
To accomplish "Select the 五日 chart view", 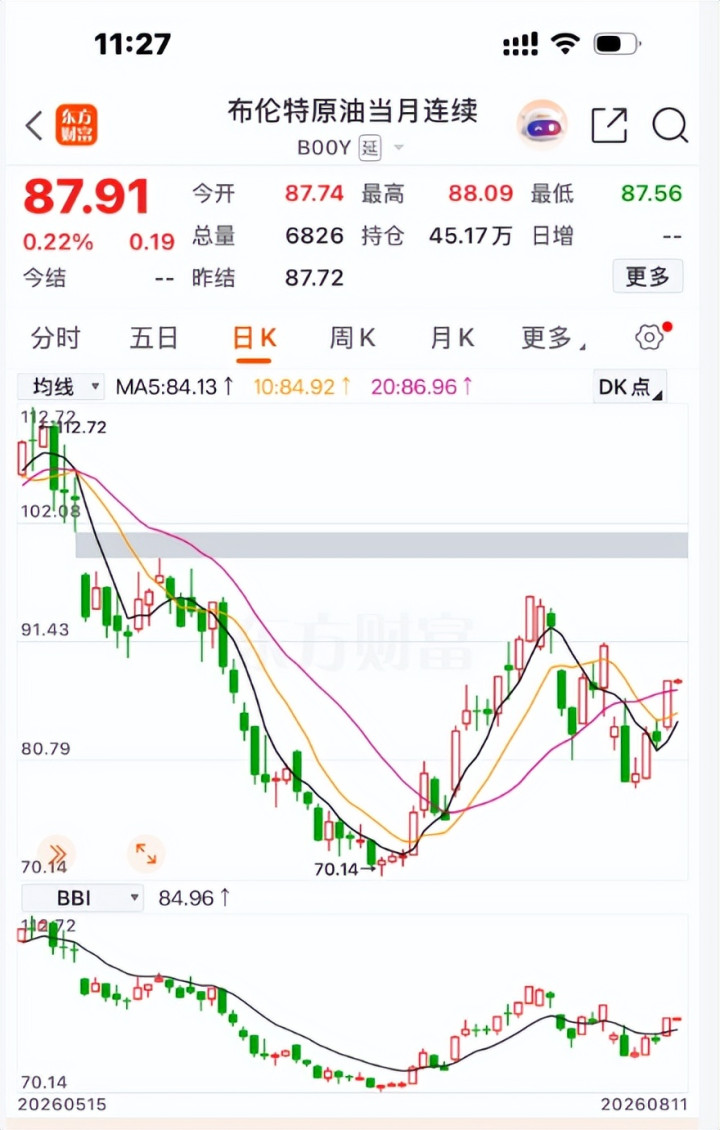I will 154,337.
